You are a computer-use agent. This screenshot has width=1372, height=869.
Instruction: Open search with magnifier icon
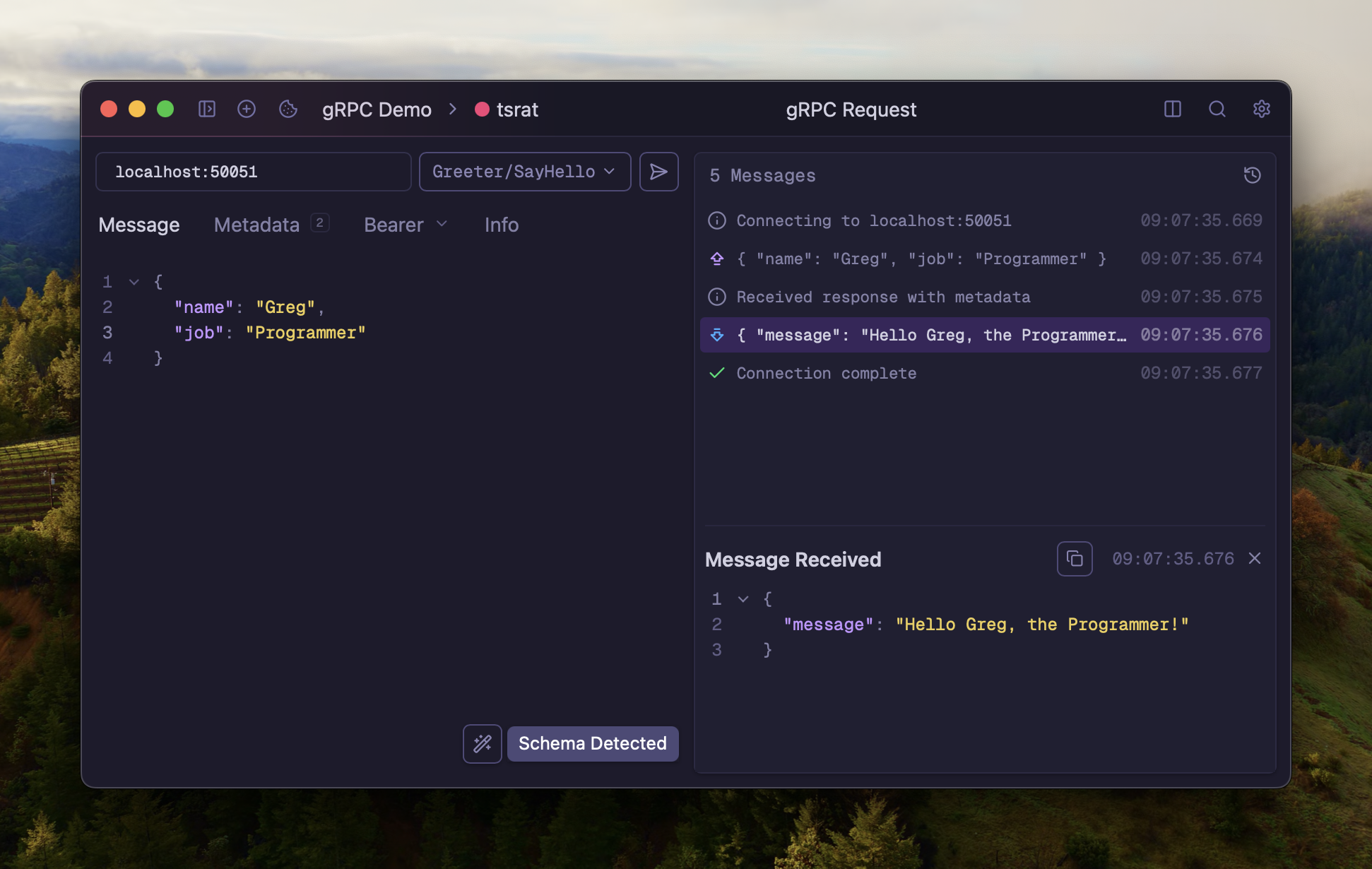pos(1217,109)
